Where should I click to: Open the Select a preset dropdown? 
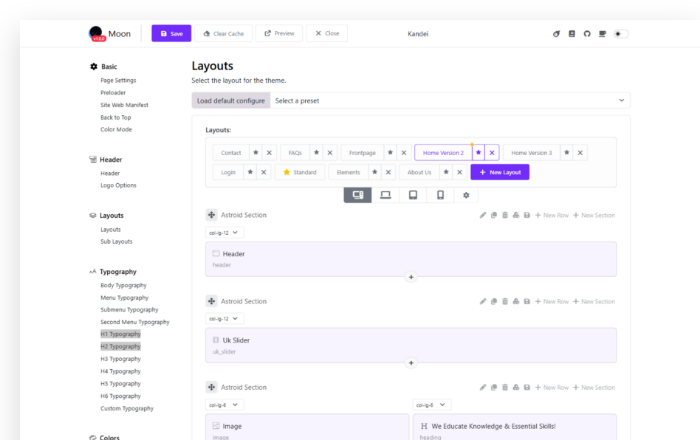coord(450,100)
